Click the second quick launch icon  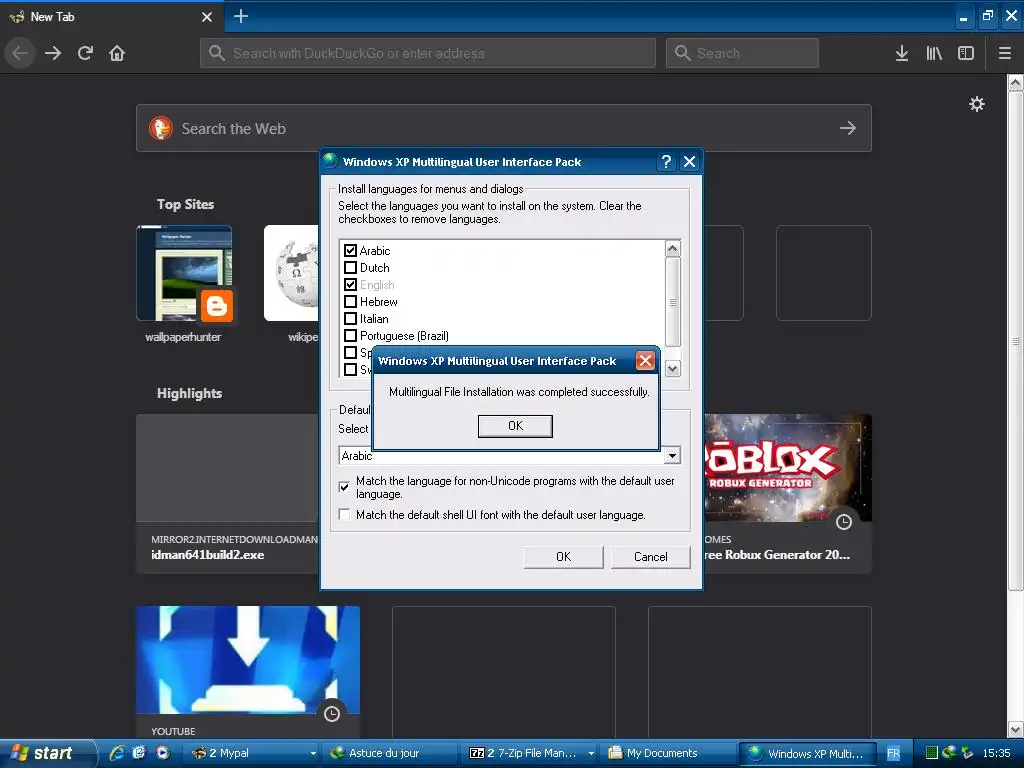139,752
